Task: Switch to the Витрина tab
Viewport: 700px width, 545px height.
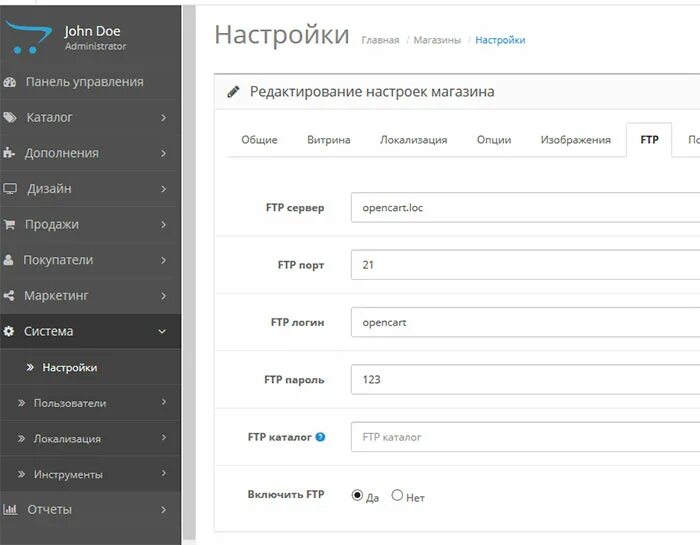Action: (x=329, y=140)
